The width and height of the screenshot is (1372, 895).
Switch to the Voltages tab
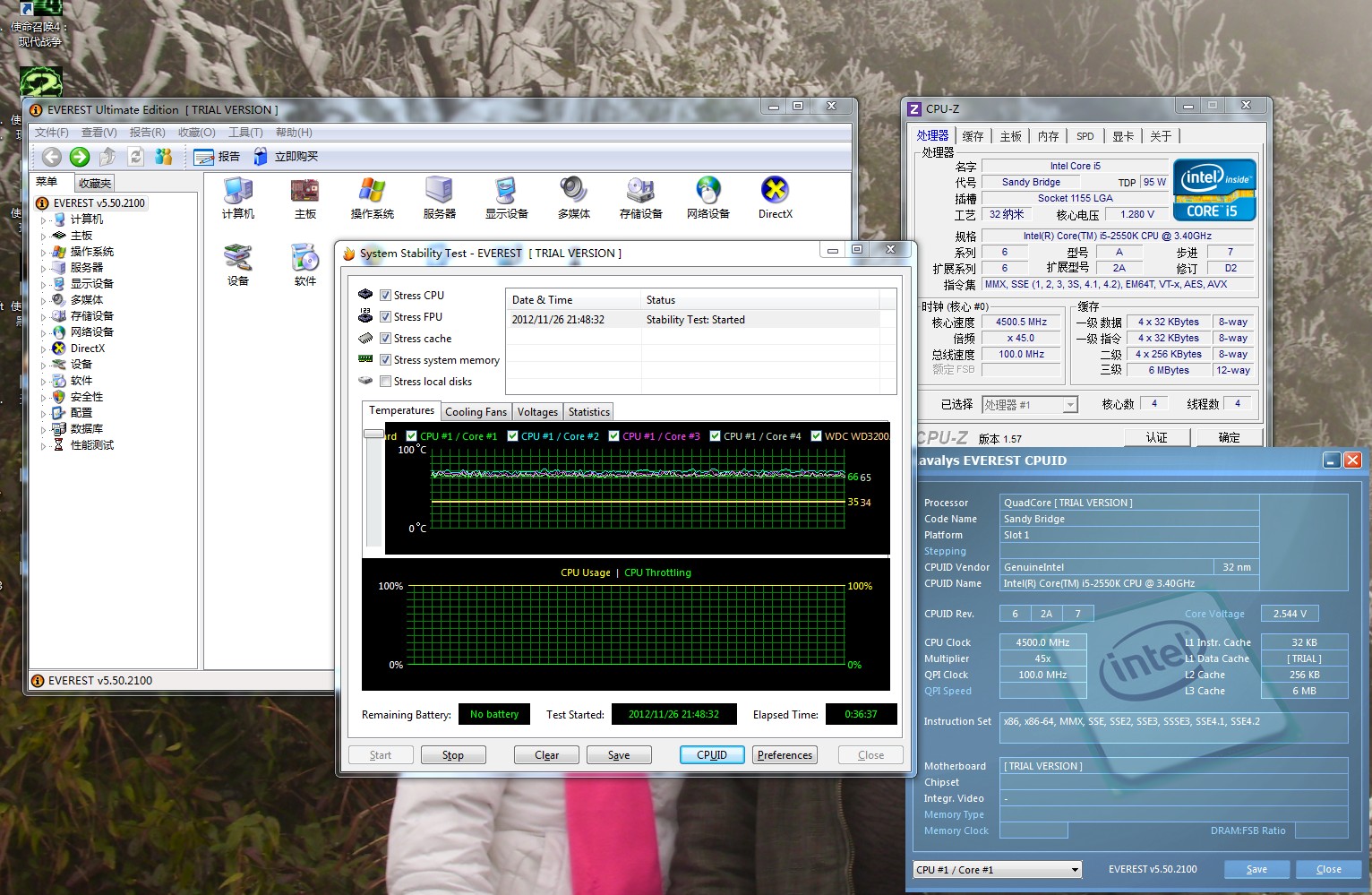537,412
